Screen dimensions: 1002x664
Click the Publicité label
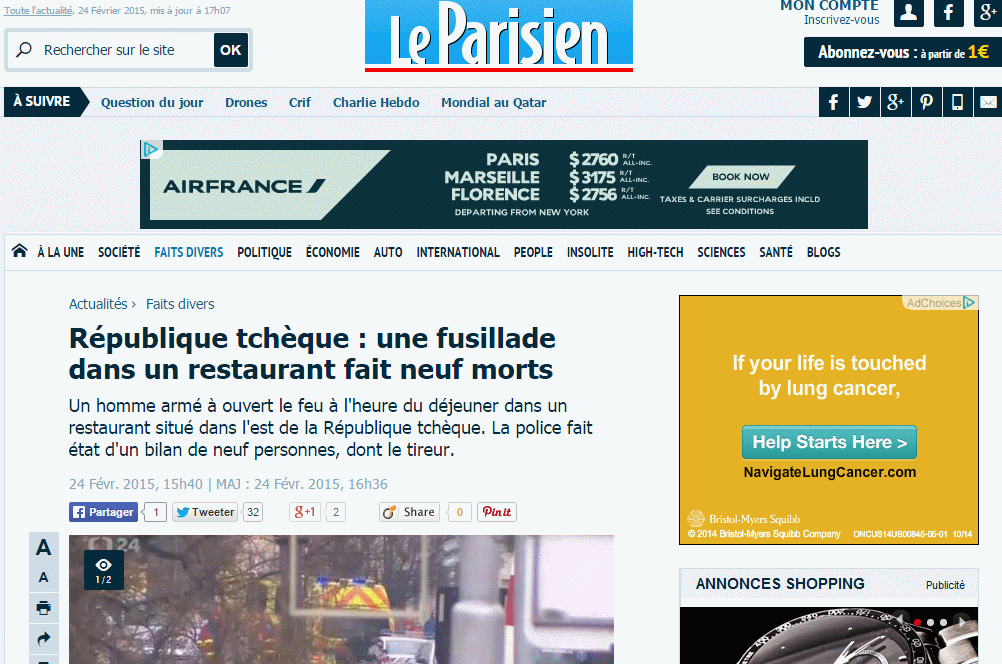click(x=945, y=585)
